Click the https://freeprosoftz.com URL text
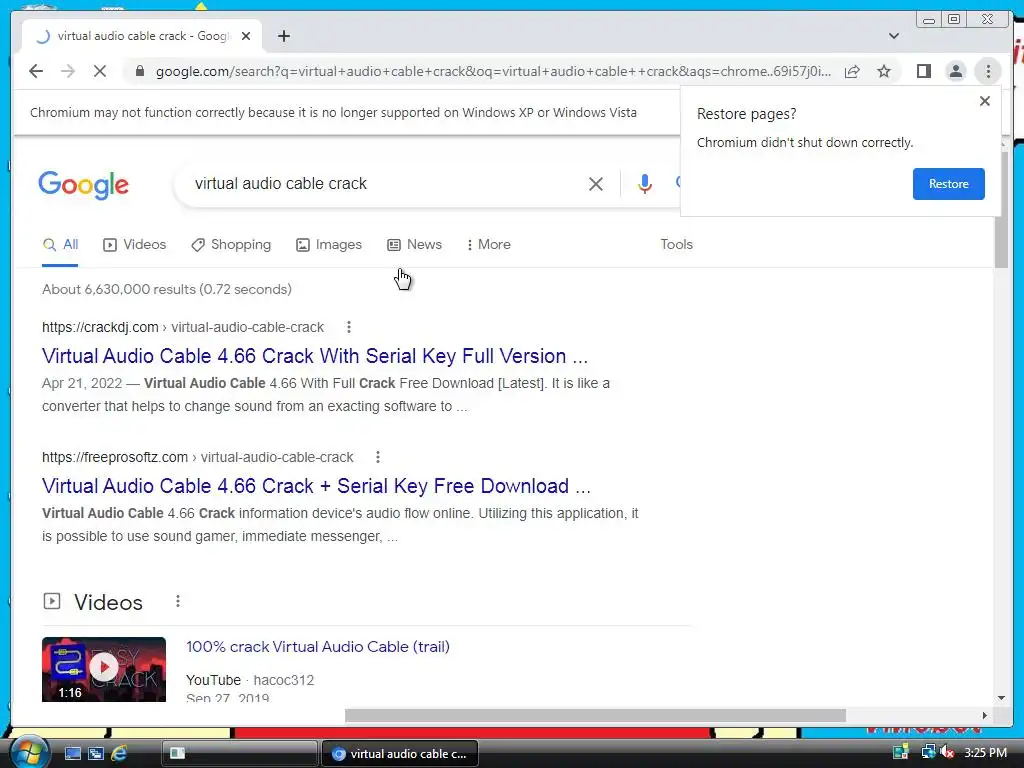 point(114,457)
